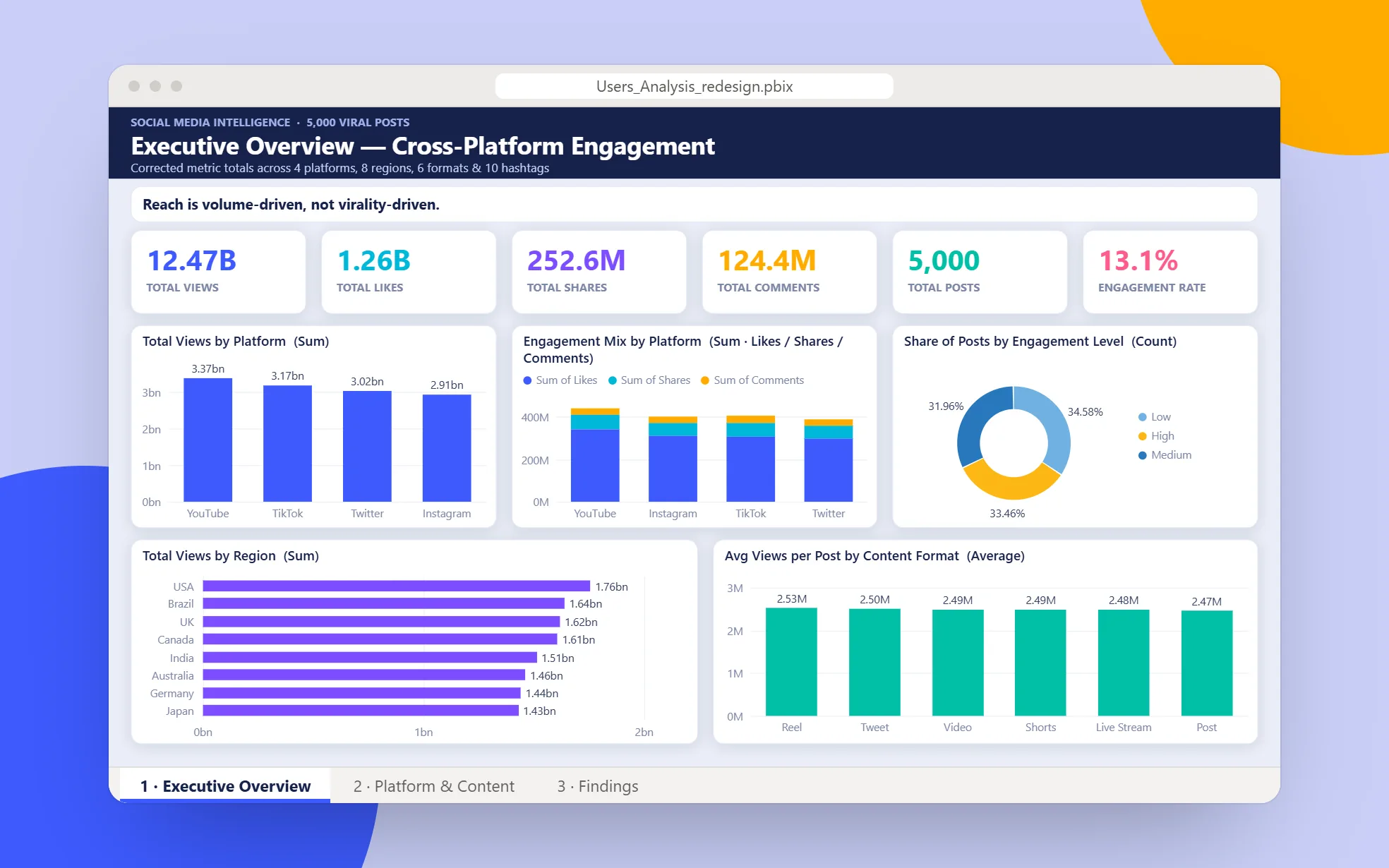
Task: Click the Australia bar in Views by Region
Action: pos(363,675)
